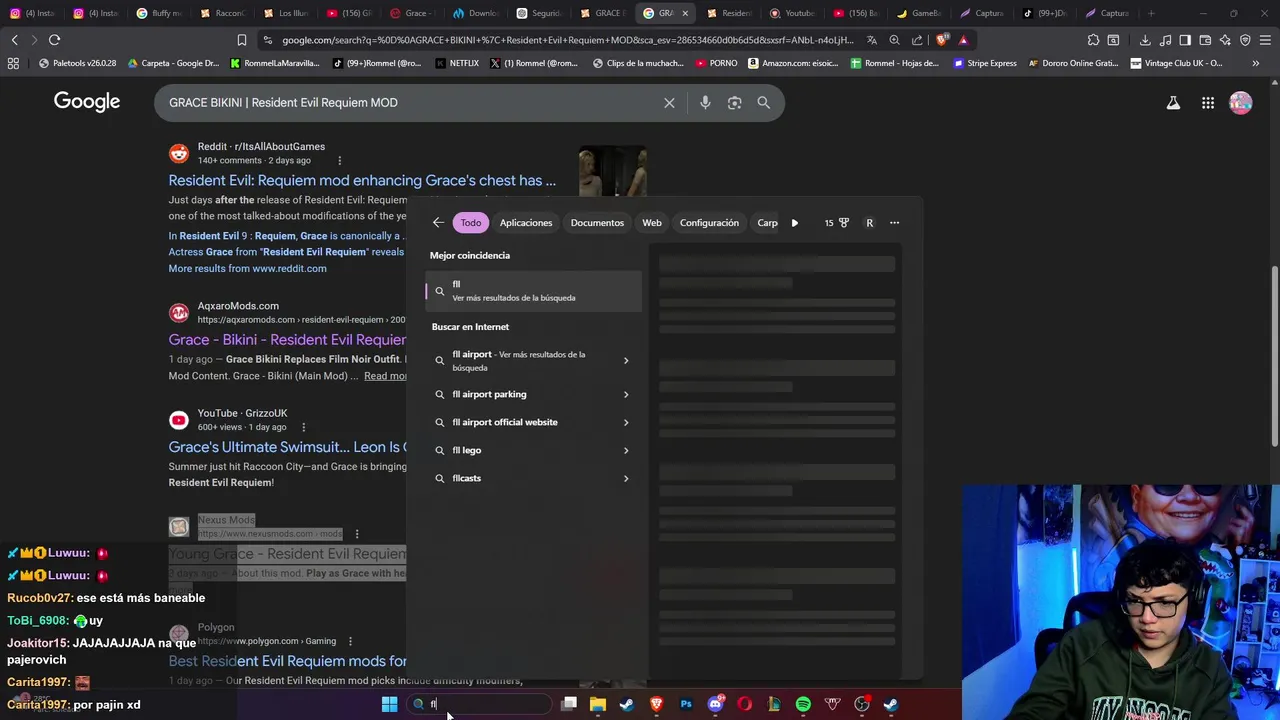Open the 'Stripe Express' bookmark
The width and height of the screenshot is (1280, 720).
pos(984,63)
